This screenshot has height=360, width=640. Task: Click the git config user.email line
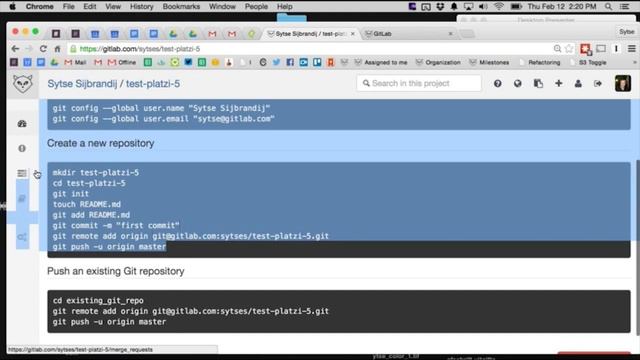pyautogui.click(x=163, y=119)
